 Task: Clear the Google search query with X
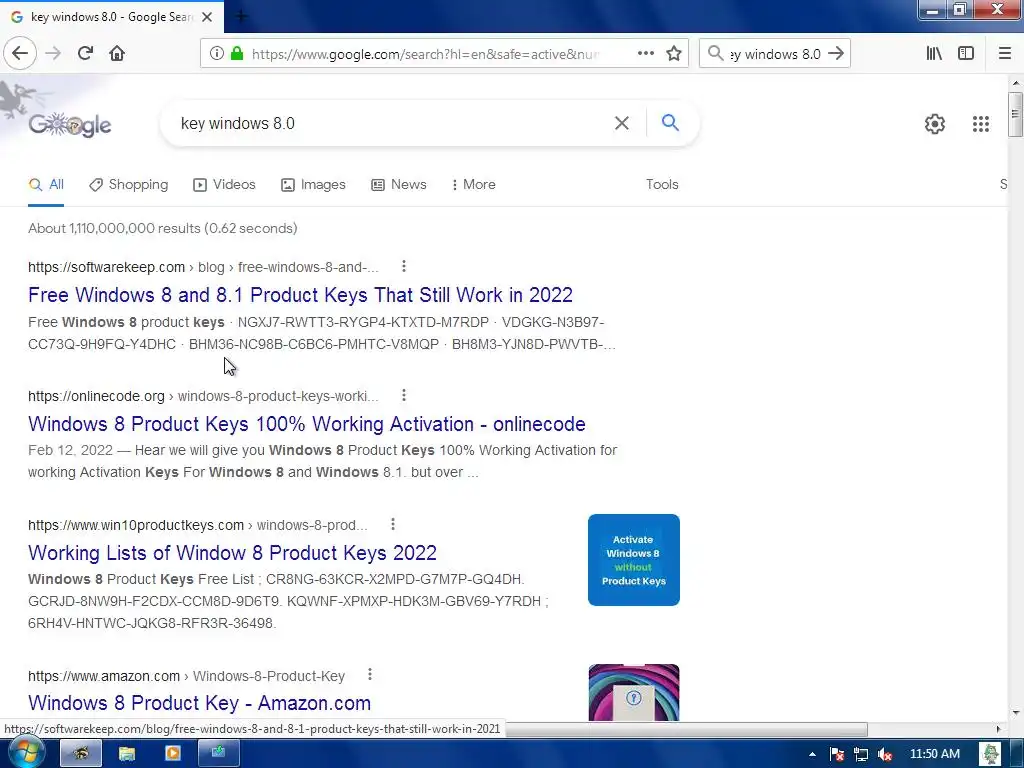622,123
